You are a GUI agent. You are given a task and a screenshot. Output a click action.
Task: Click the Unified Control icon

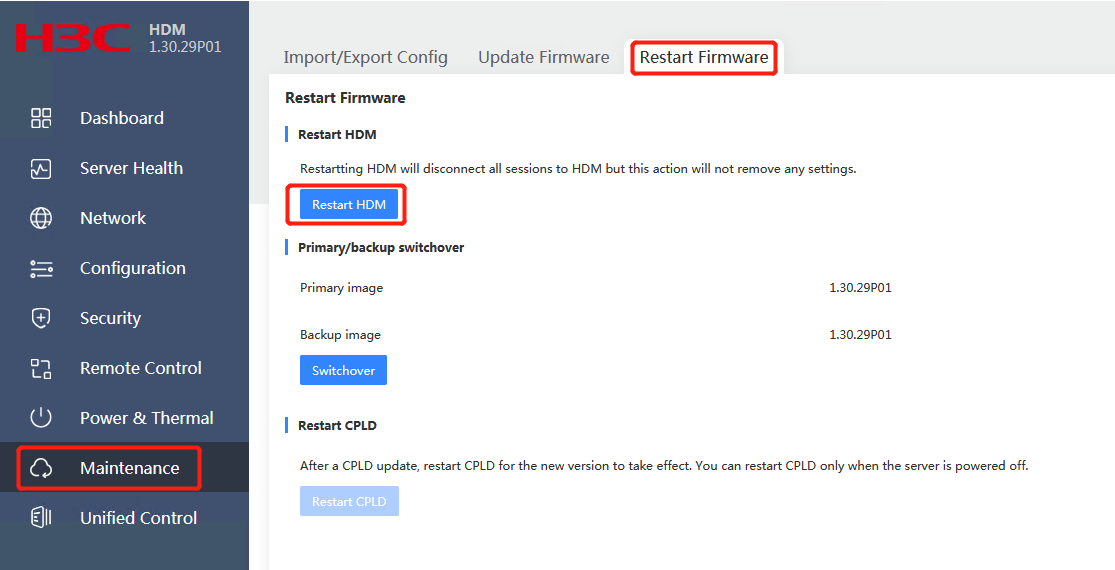click(41, 518)
